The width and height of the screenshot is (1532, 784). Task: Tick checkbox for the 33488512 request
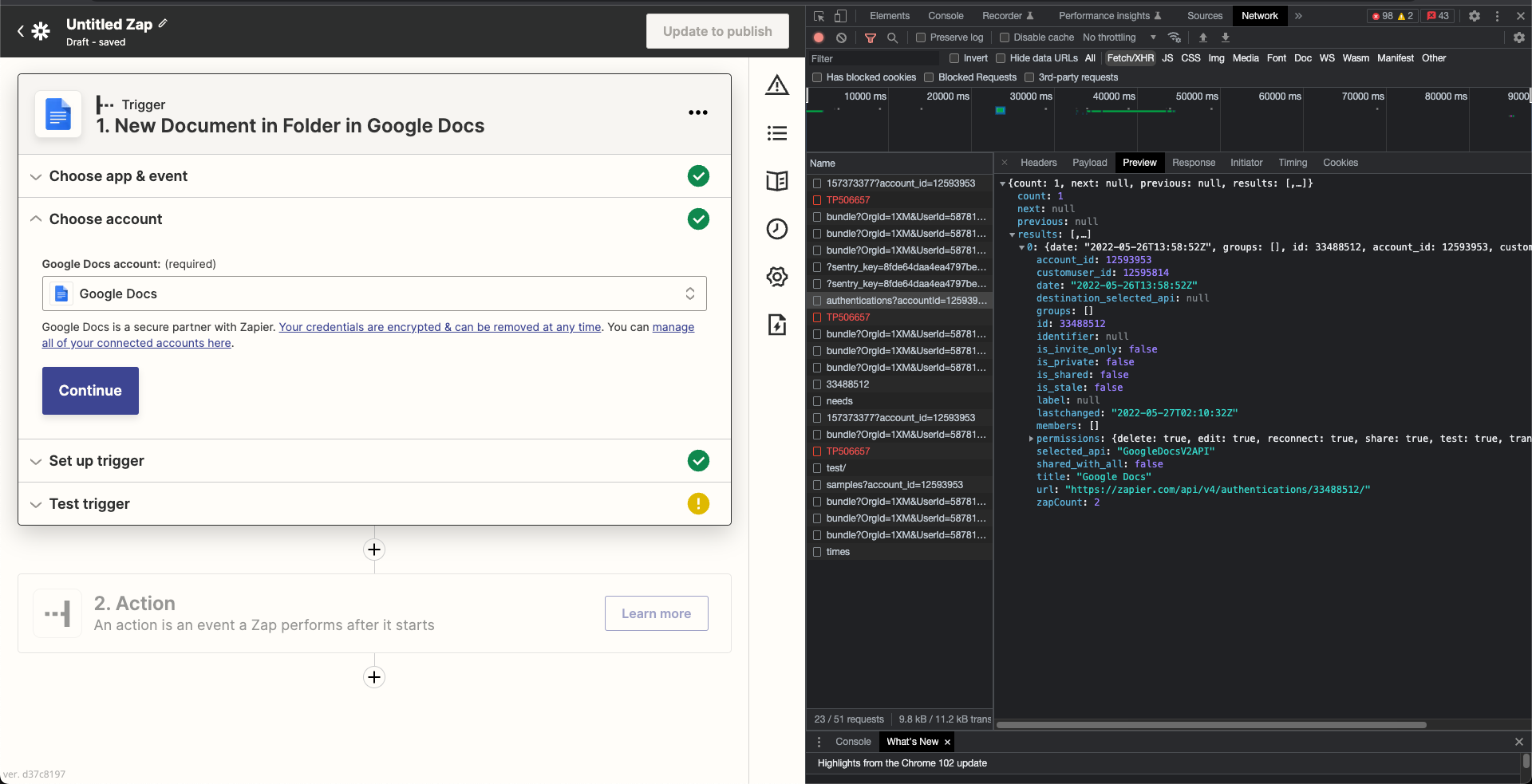pyautogui.click(x=817, y=384)
